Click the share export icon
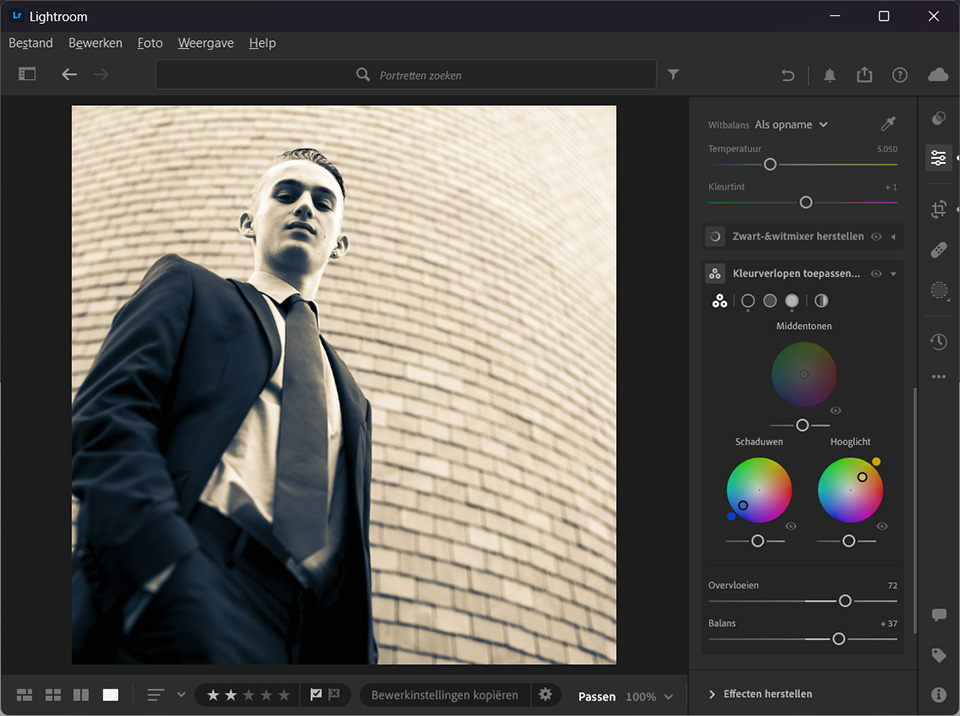960x716 pixels. click(864, 75)
